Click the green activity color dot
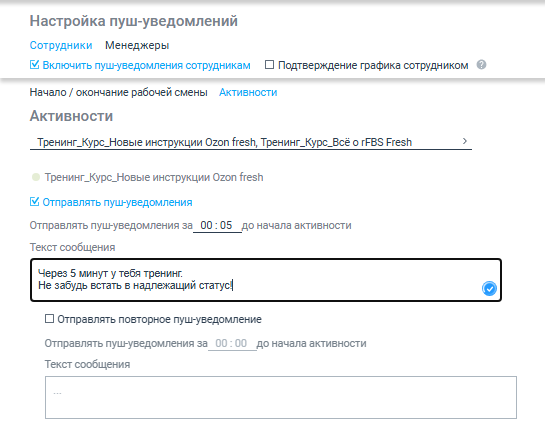The image size is (545, 435). pos(35,177)
